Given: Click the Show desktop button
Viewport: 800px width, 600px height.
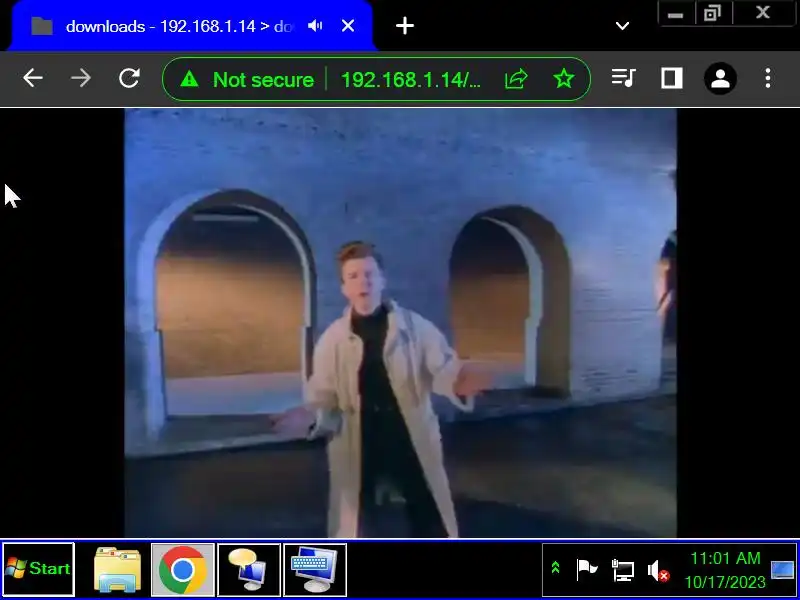Looking at the screenshot, I should pyautogui.click(x=783, y=569).
